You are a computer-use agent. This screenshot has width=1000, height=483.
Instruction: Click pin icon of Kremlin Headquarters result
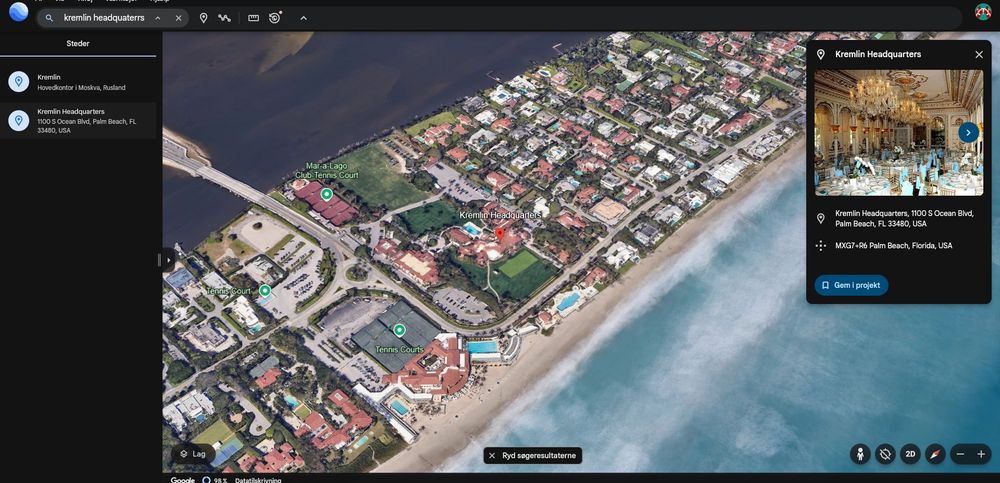(18, 121)
